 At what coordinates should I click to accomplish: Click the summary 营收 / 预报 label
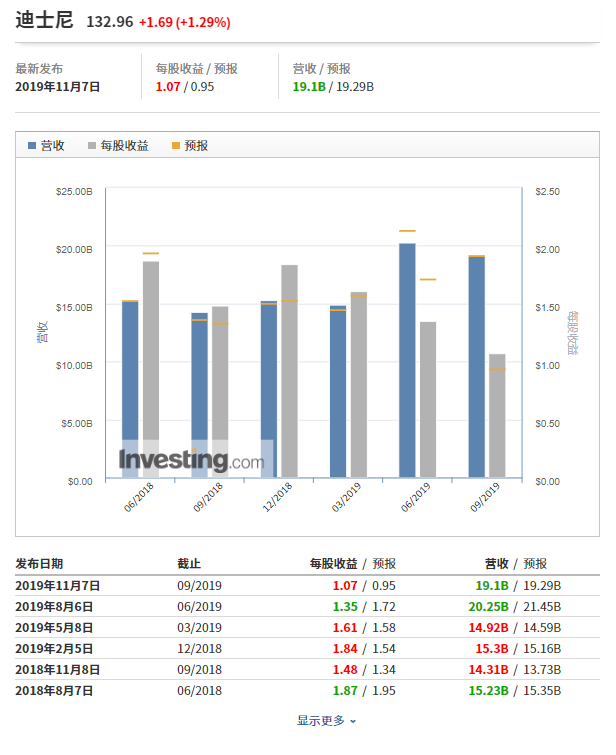(x=322, y=69)
